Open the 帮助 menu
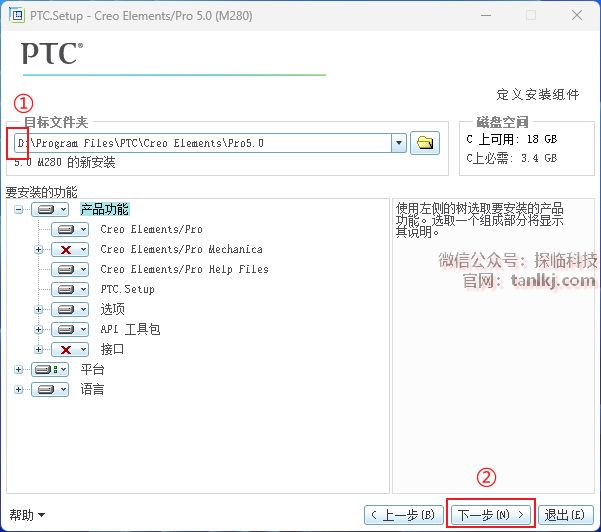The width and height of the screenshot is (601, 532). 27,515
